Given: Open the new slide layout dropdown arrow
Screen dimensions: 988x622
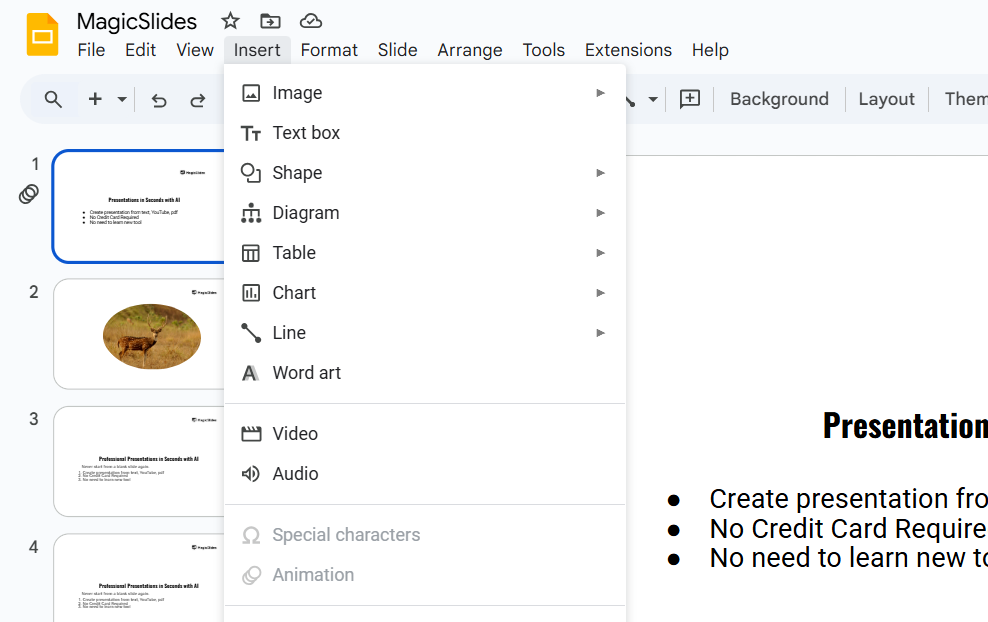Looking at the screenshot, I should click(122, 99).
